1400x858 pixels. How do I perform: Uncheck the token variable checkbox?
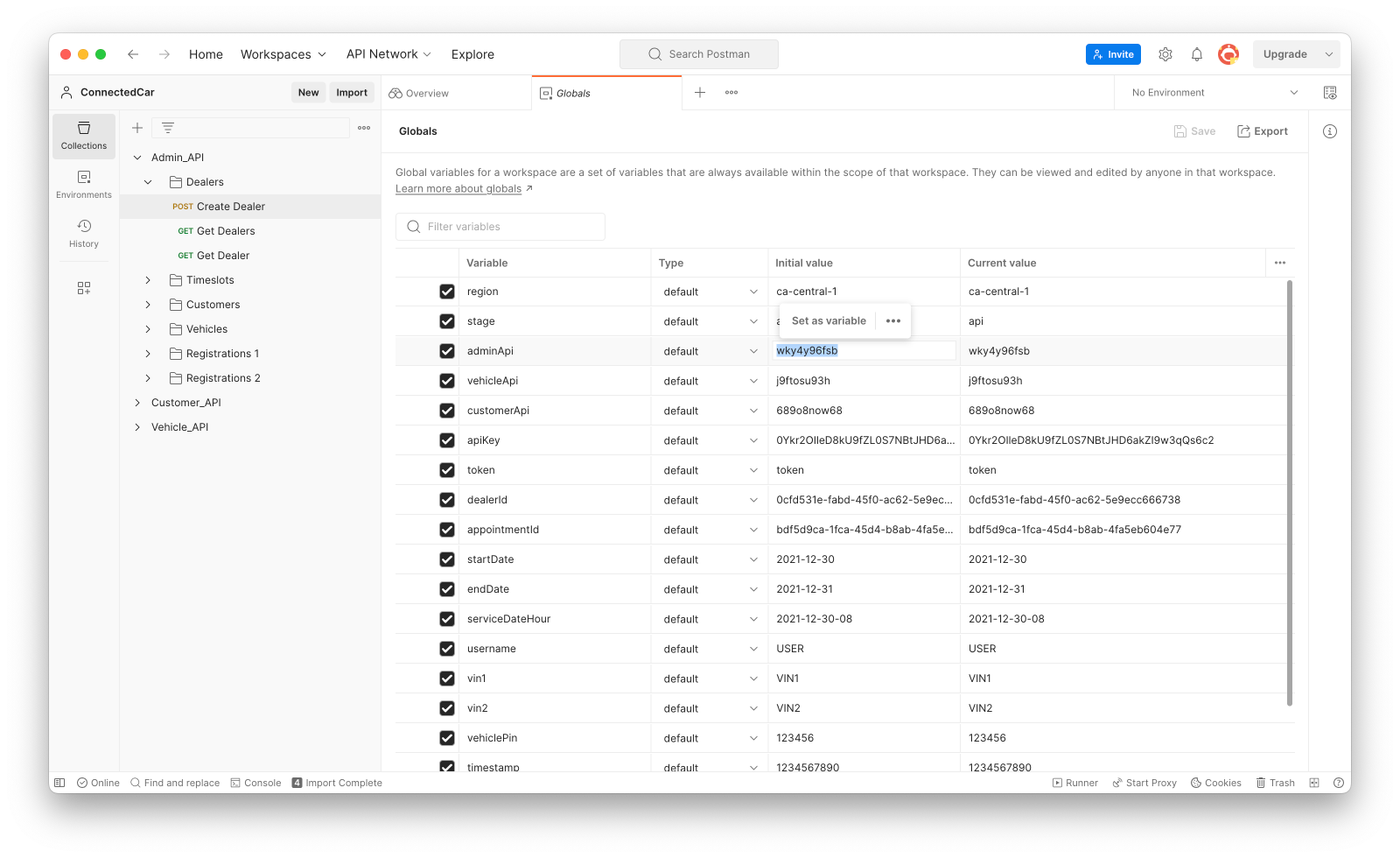(447, 470)
